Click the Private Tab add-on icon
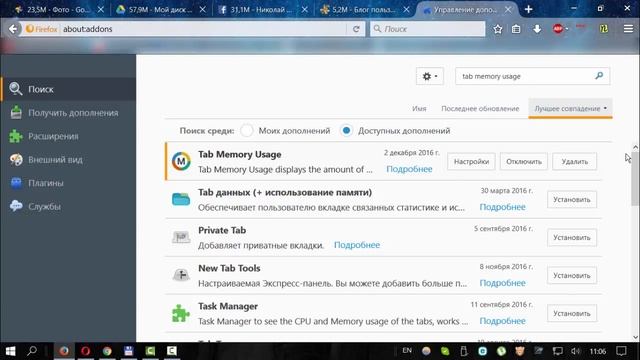The height and width of the screenshot is (360, 640). (x=181, y=237)
